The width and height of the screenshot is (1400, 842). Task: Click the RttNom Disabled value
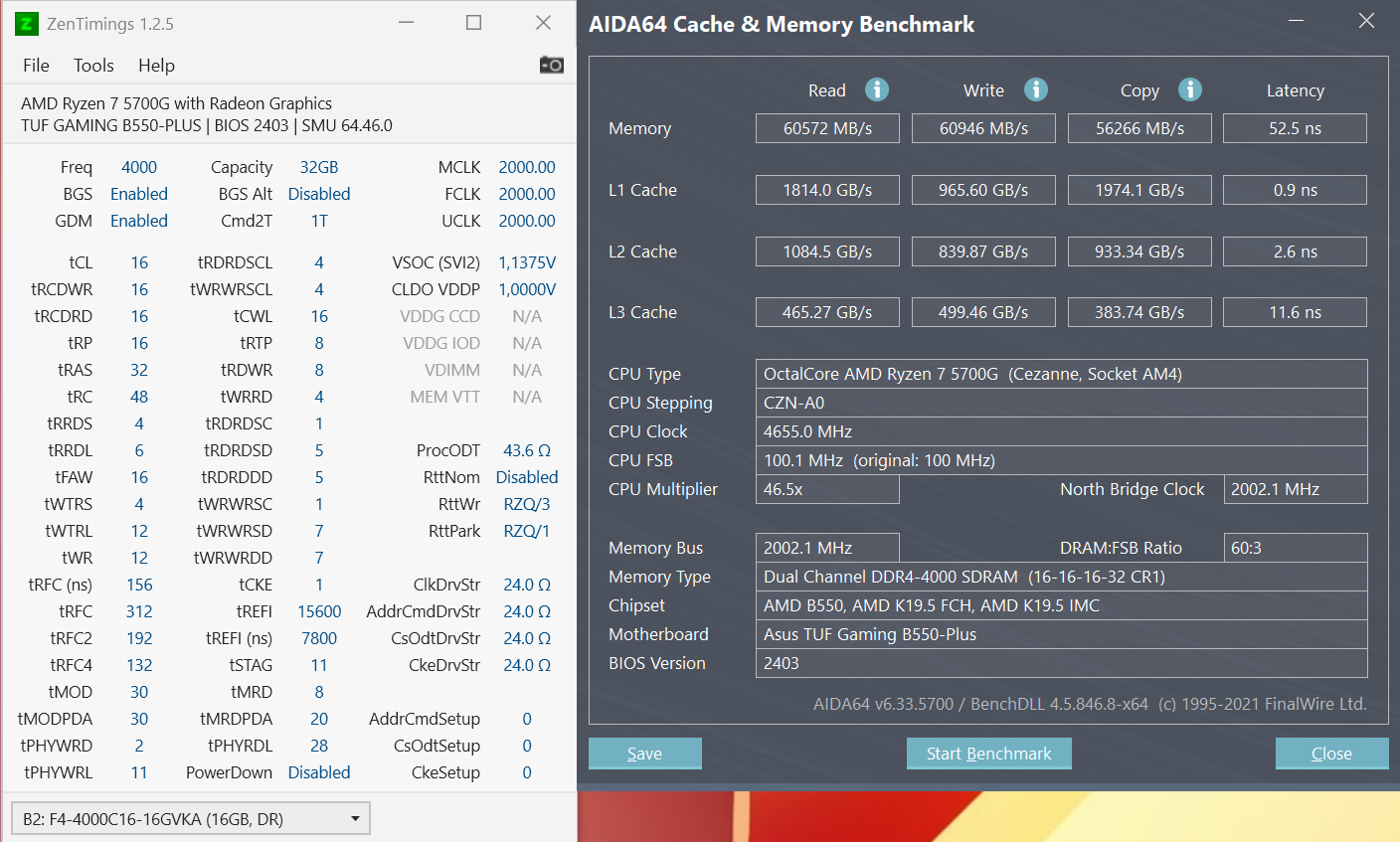(x=527, y=477)
